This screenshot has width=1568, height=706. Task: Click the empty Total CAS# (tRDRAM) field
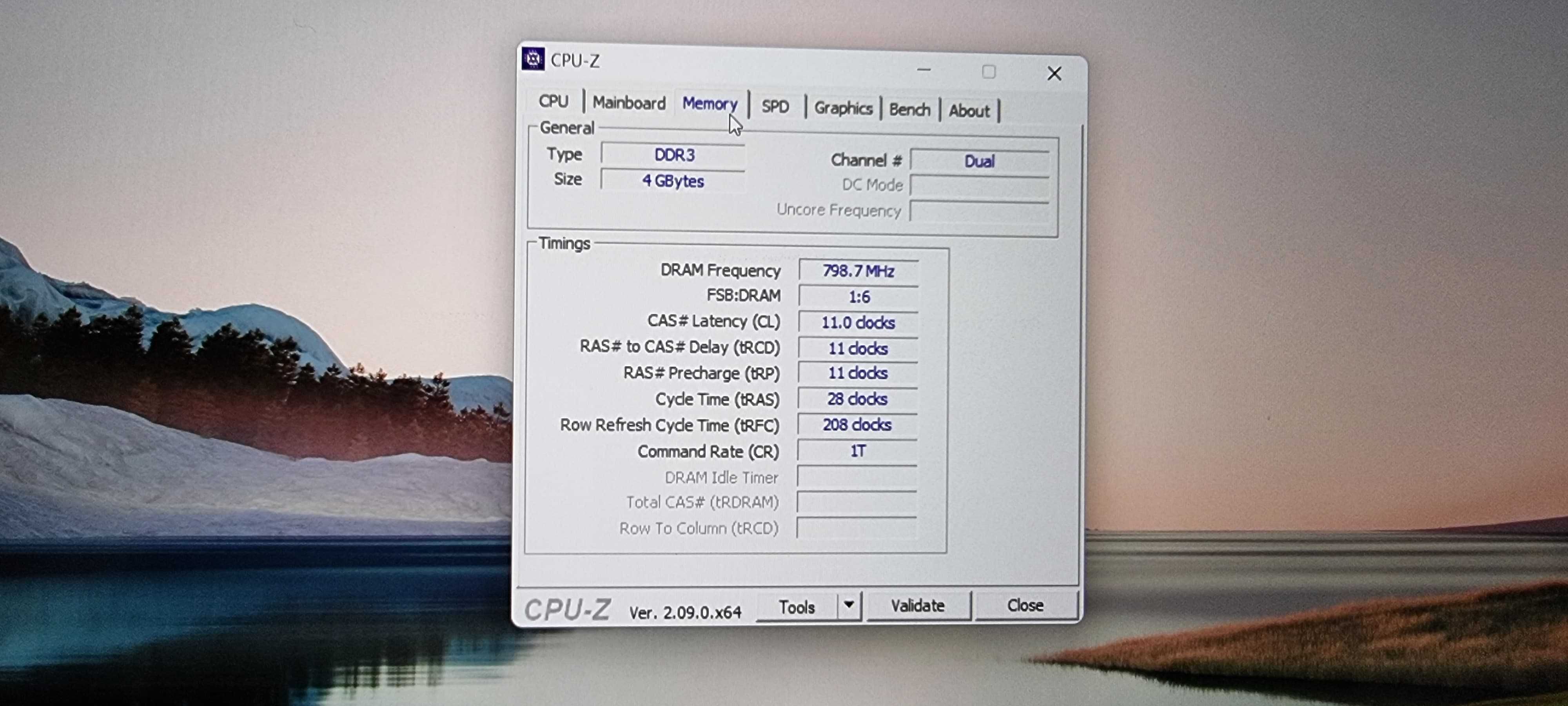click(857, 502)
